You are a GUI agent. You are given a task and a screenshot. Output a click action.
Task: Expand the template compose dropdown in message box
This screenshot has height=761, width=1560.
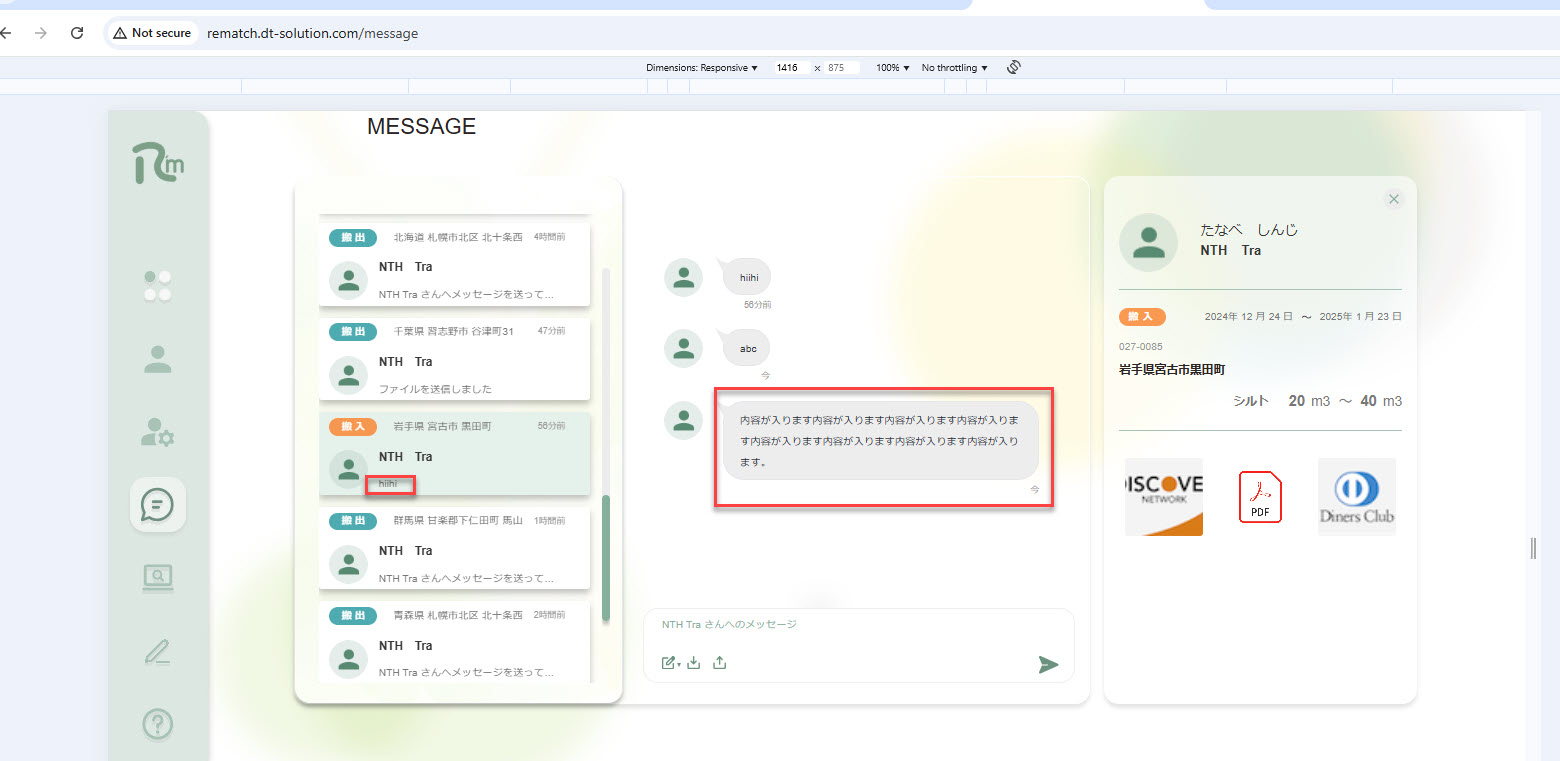coord(670,662)
